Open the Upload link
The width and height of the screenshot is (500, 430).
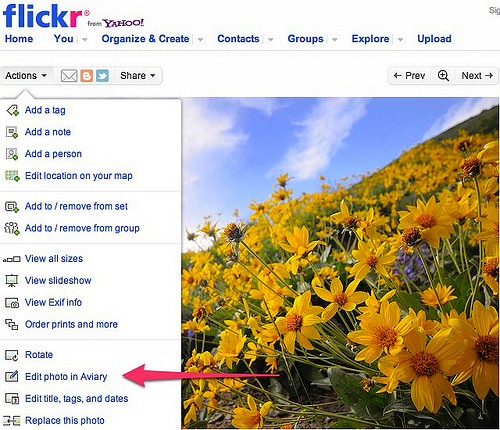434,39
